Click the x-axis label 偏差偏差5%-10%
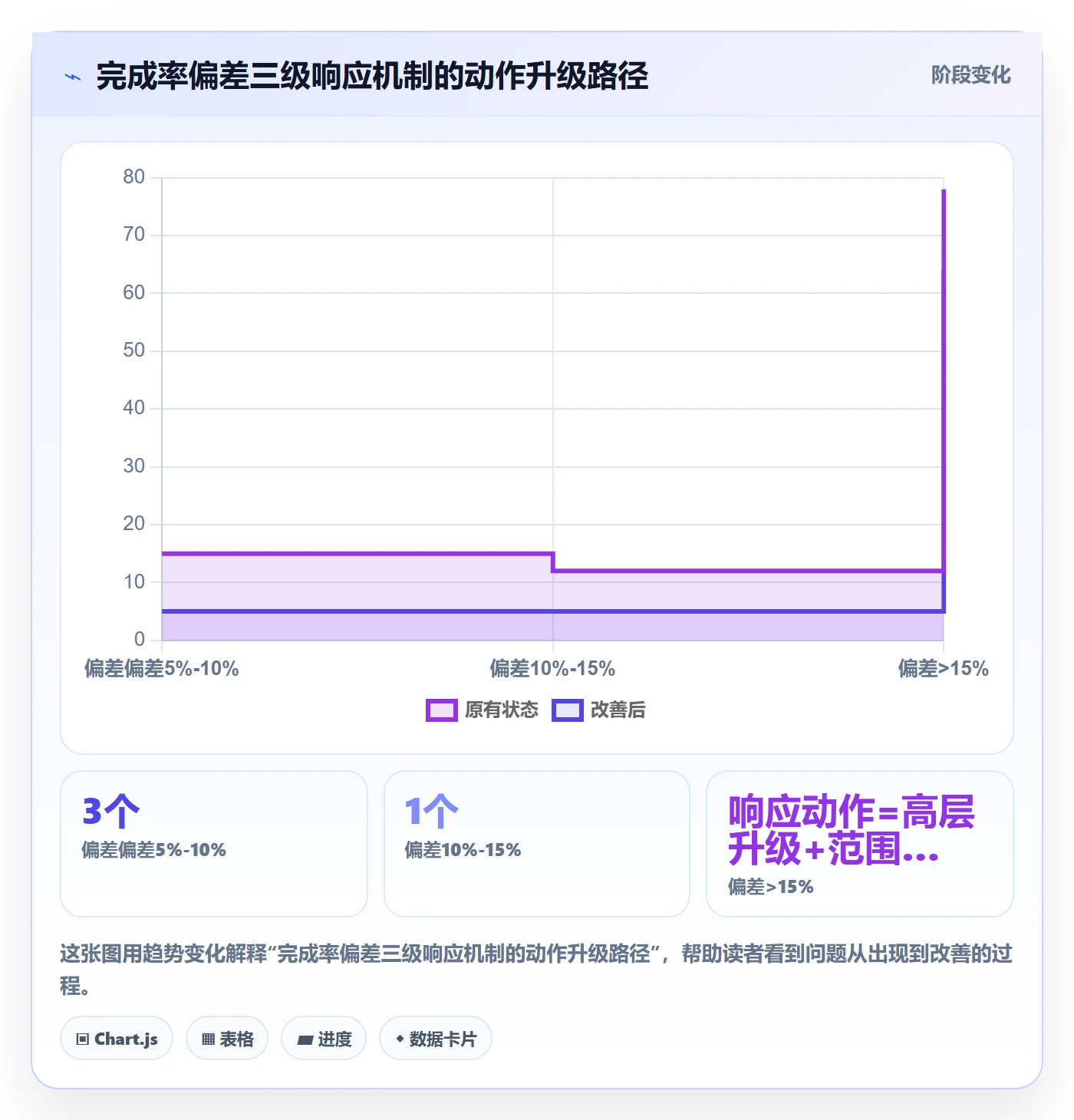This screenshot has height=1120, width=1074. [162, 669]
